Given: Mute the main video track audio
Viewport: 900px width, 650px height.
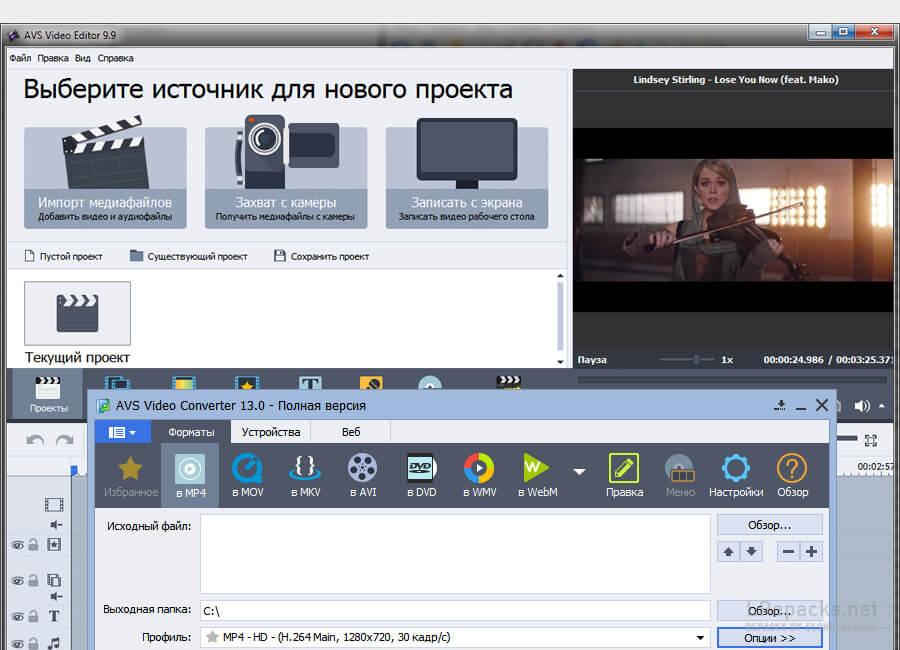Looking at the screenshot, I should coord(56,524).
